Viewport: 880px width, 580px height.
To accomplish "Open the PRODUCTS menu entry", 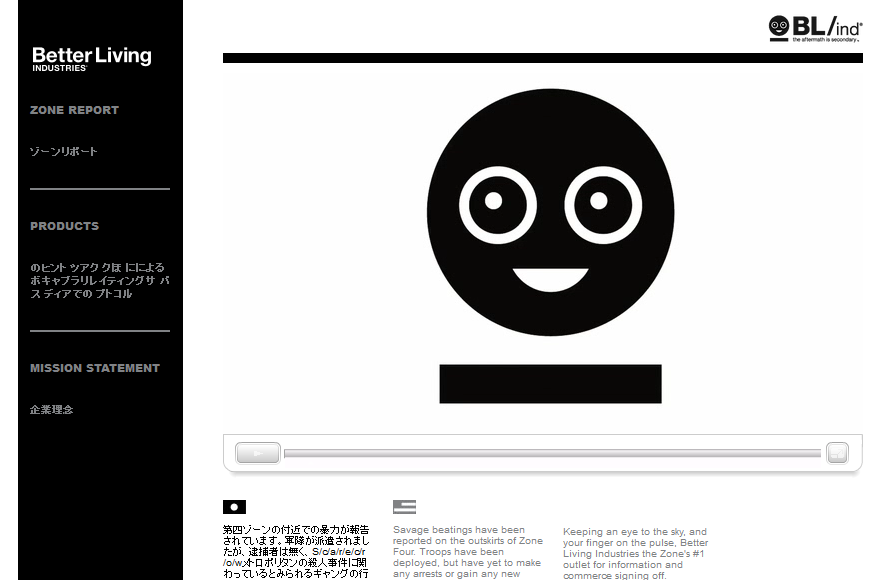I will click(64, 226).
